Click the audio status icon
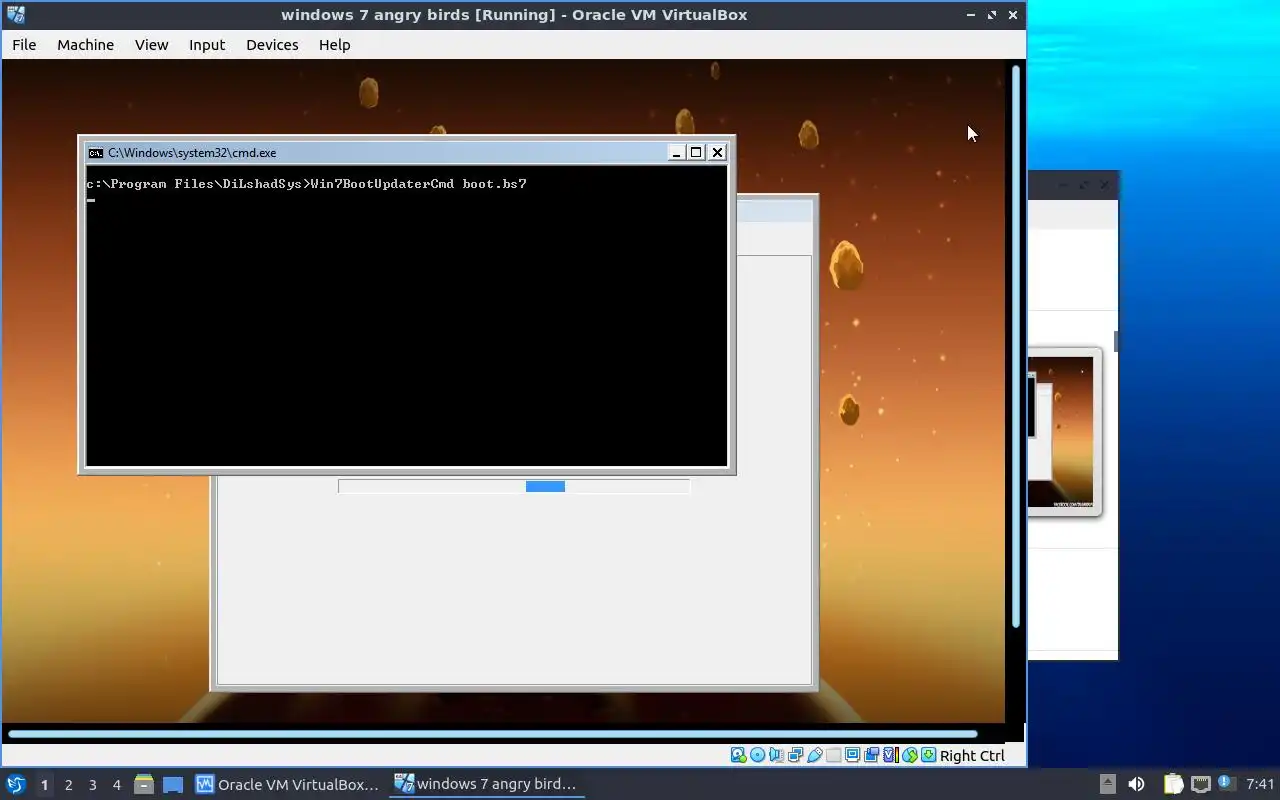The width and height of the screenshot is (1280, 800). (x=776, y=755)
